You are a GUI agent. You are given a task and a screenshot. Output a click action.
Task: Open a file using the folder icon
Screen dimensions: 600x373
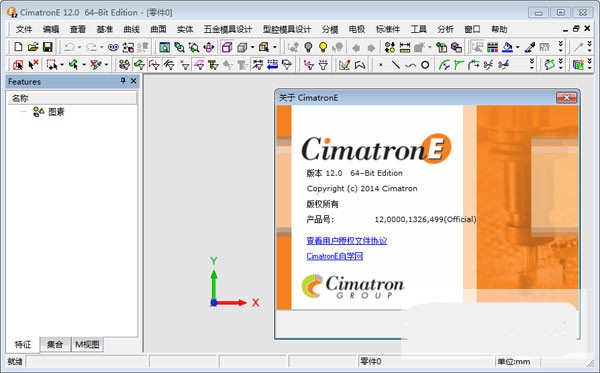[x=33, y=47]
